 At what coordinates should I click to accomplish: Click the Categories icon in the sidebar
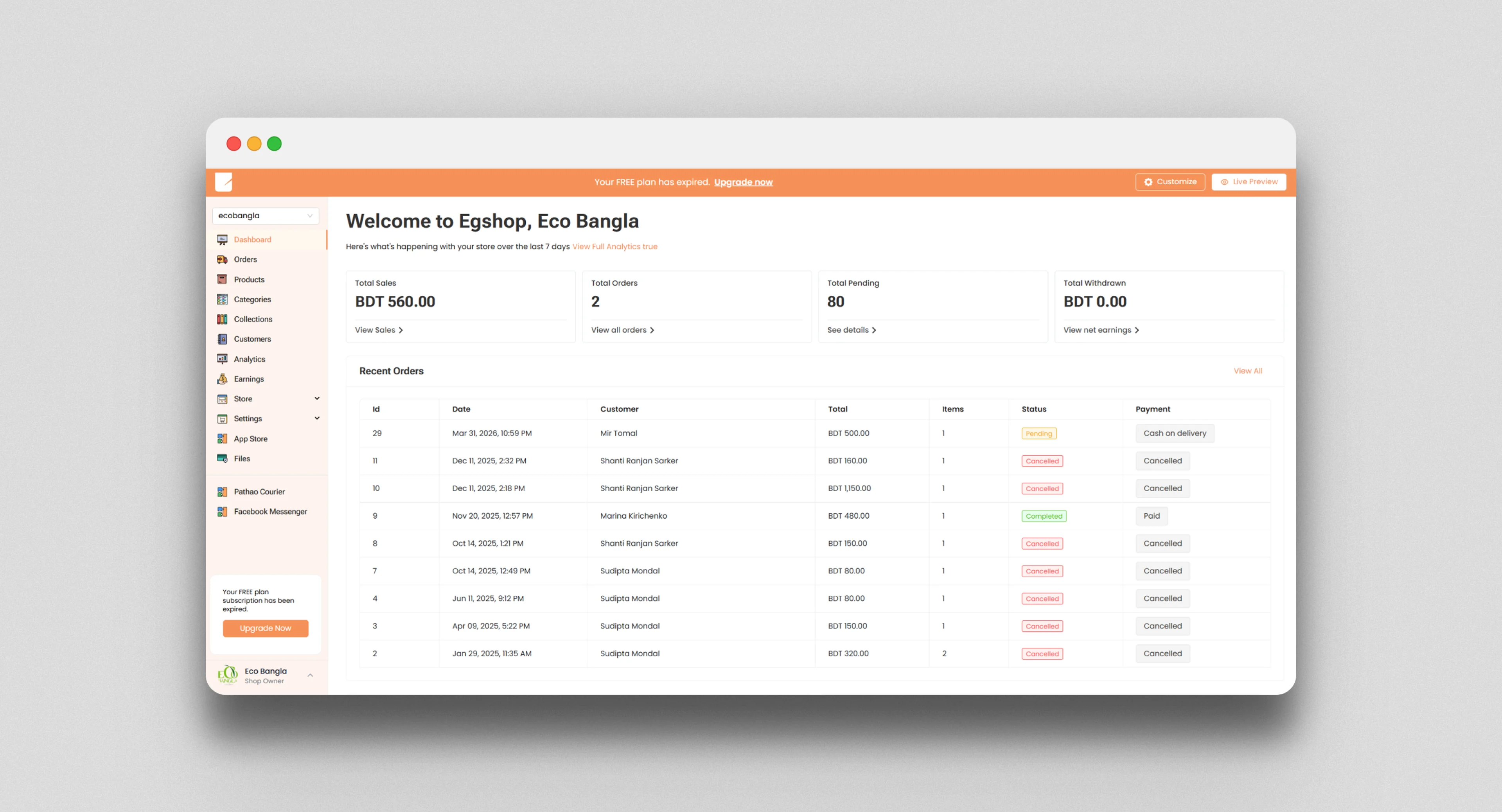[x=222, y=300]
